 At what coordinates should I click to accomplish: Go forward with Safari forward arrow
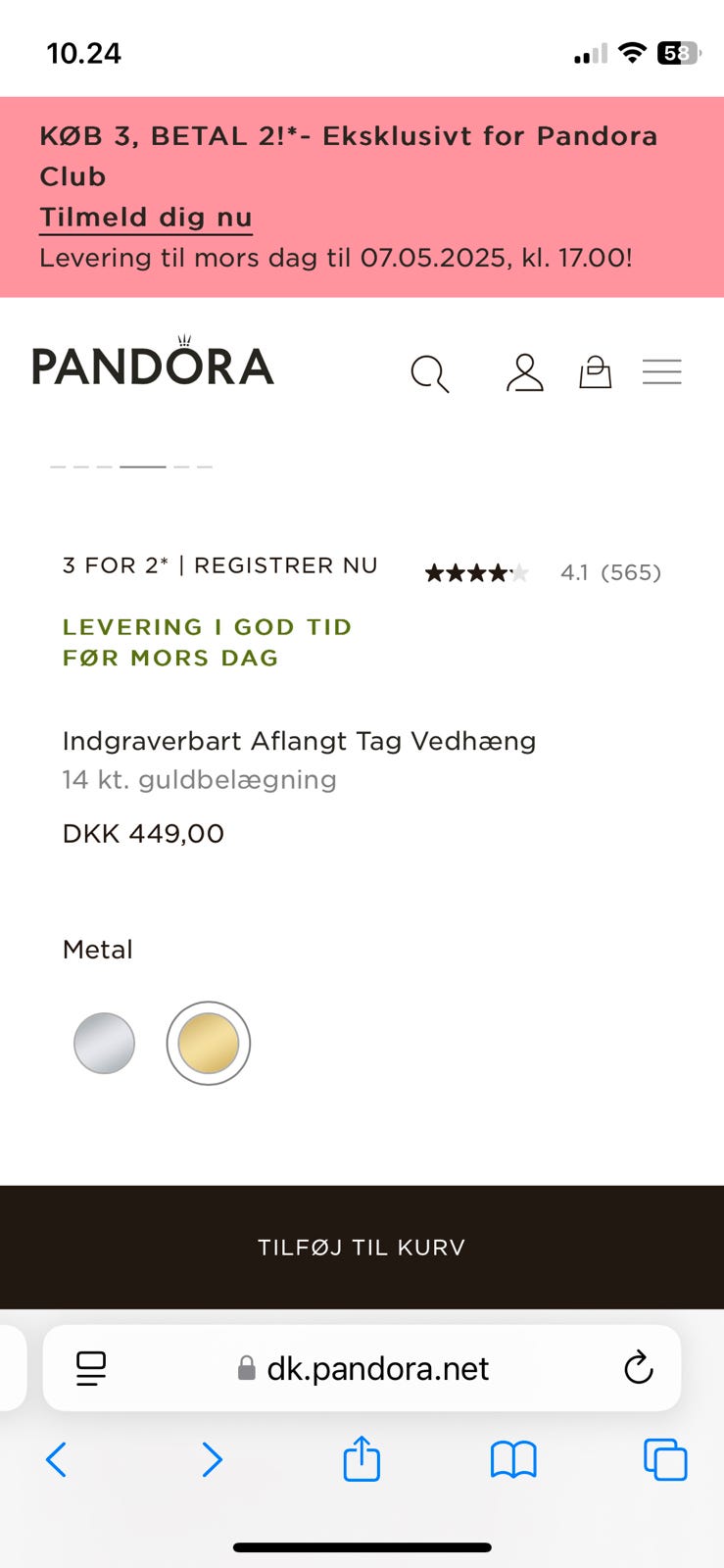pyautogui.click(x=211, y=1459)
